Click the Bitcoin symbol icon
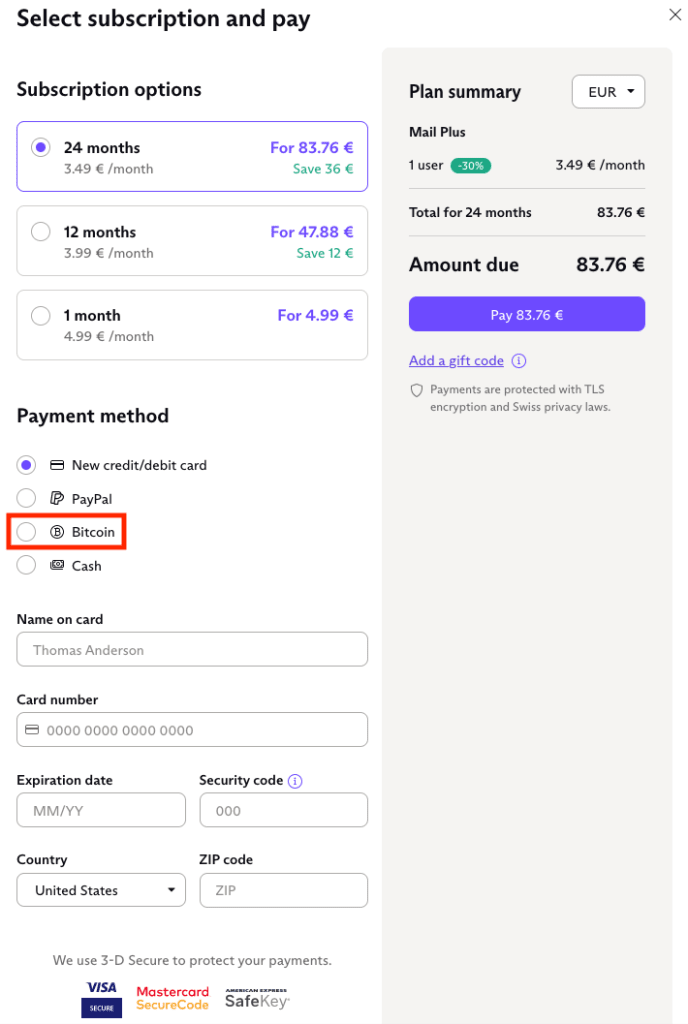The image size is (688, 1024). pos(57,532)
